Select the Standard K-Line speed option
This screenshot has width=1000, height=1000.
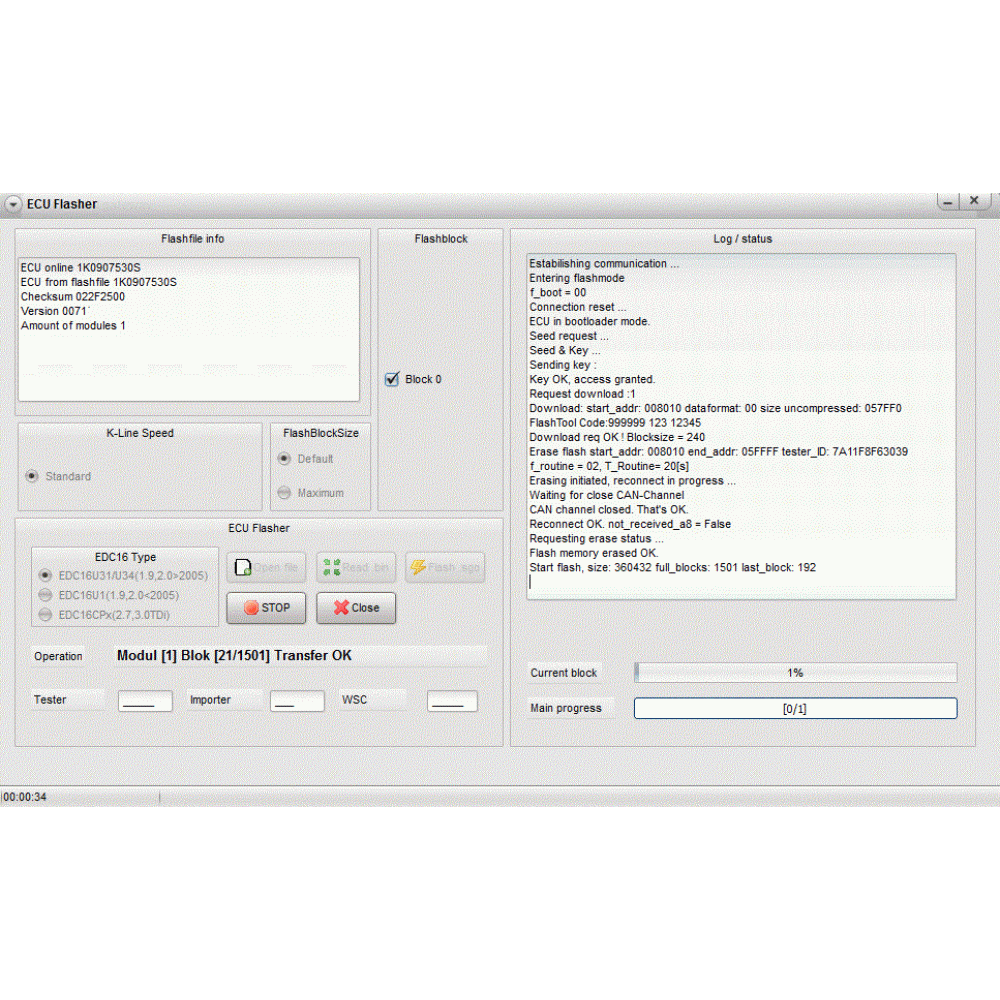(32, 476)
